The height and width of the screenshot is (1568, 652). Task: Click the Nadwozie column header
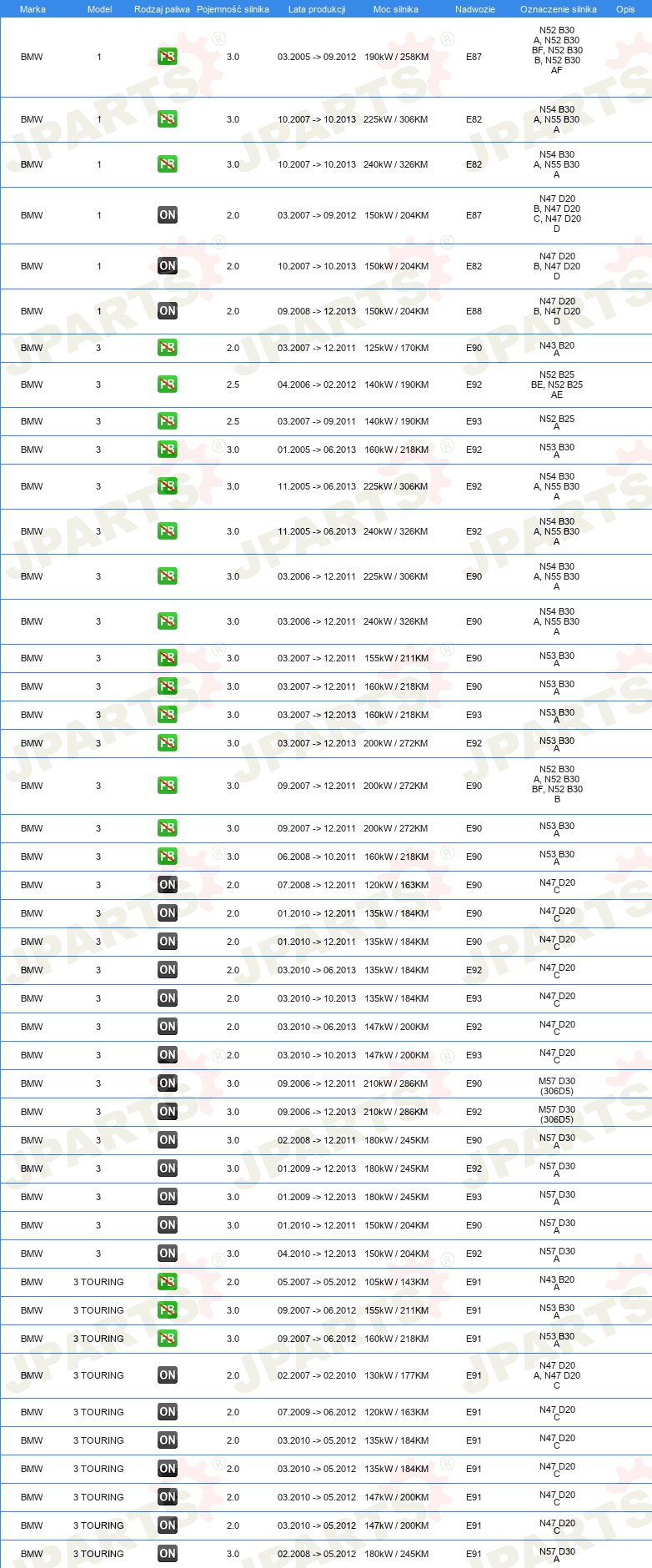tap(475, 9)
